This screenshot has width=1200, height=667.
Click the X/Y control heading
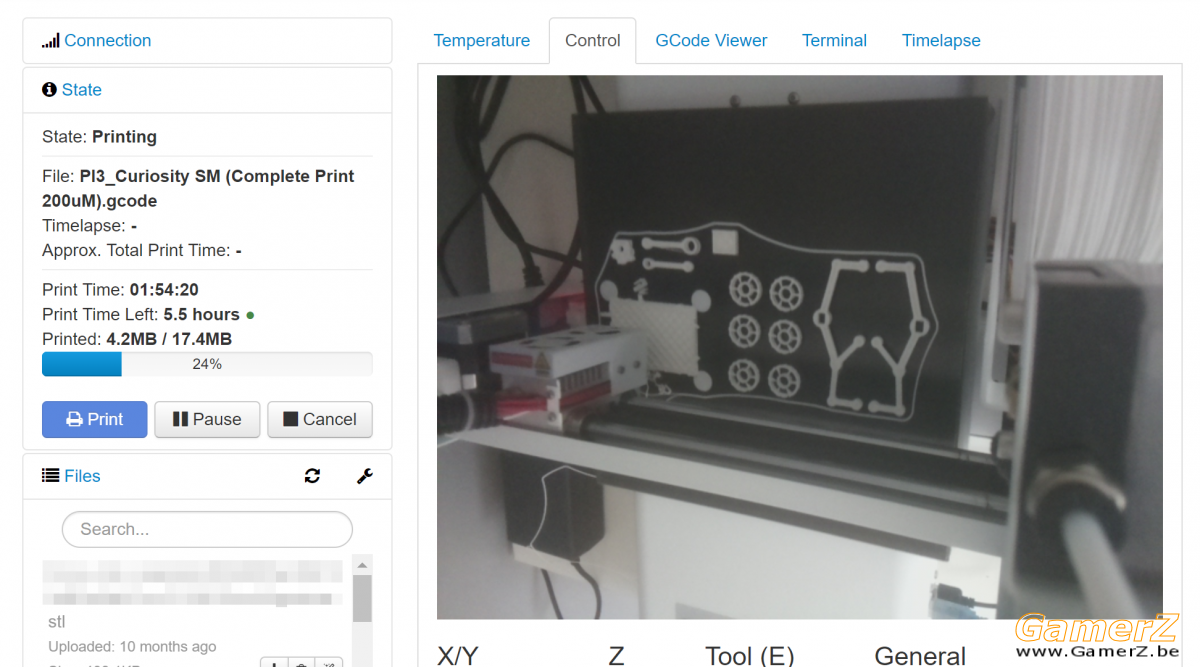[458, 655]
